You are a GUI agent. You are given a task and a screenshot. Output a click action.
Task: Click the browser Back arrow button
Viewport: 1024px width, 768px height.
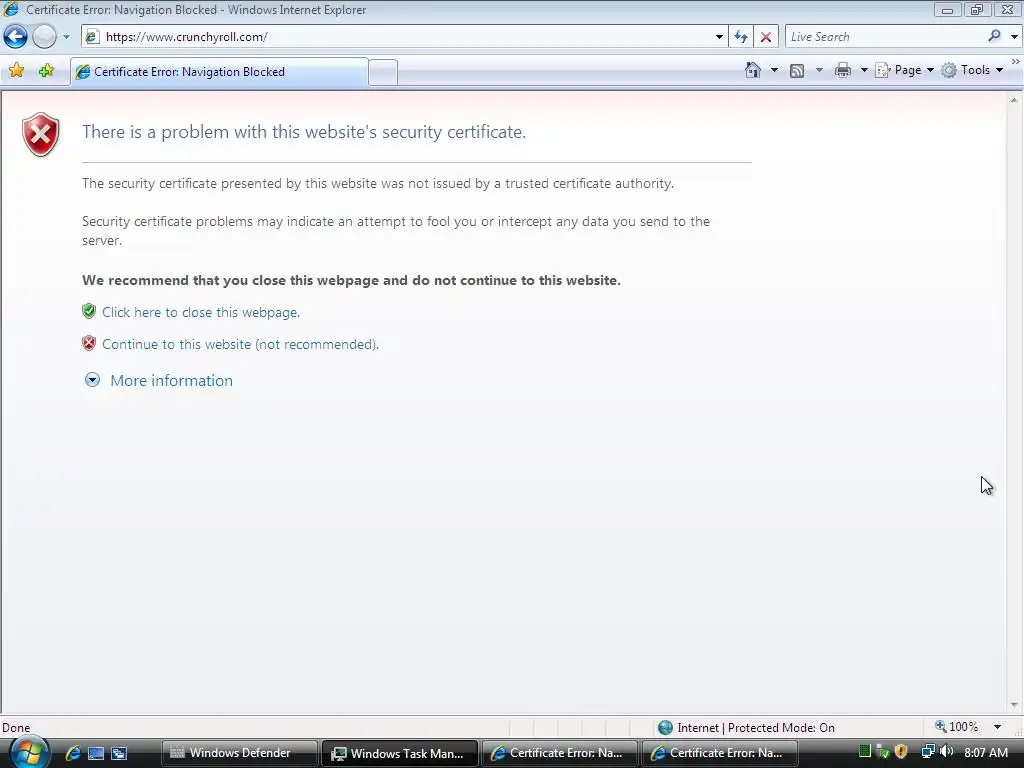pyautogui.click(x=15, y=37)
